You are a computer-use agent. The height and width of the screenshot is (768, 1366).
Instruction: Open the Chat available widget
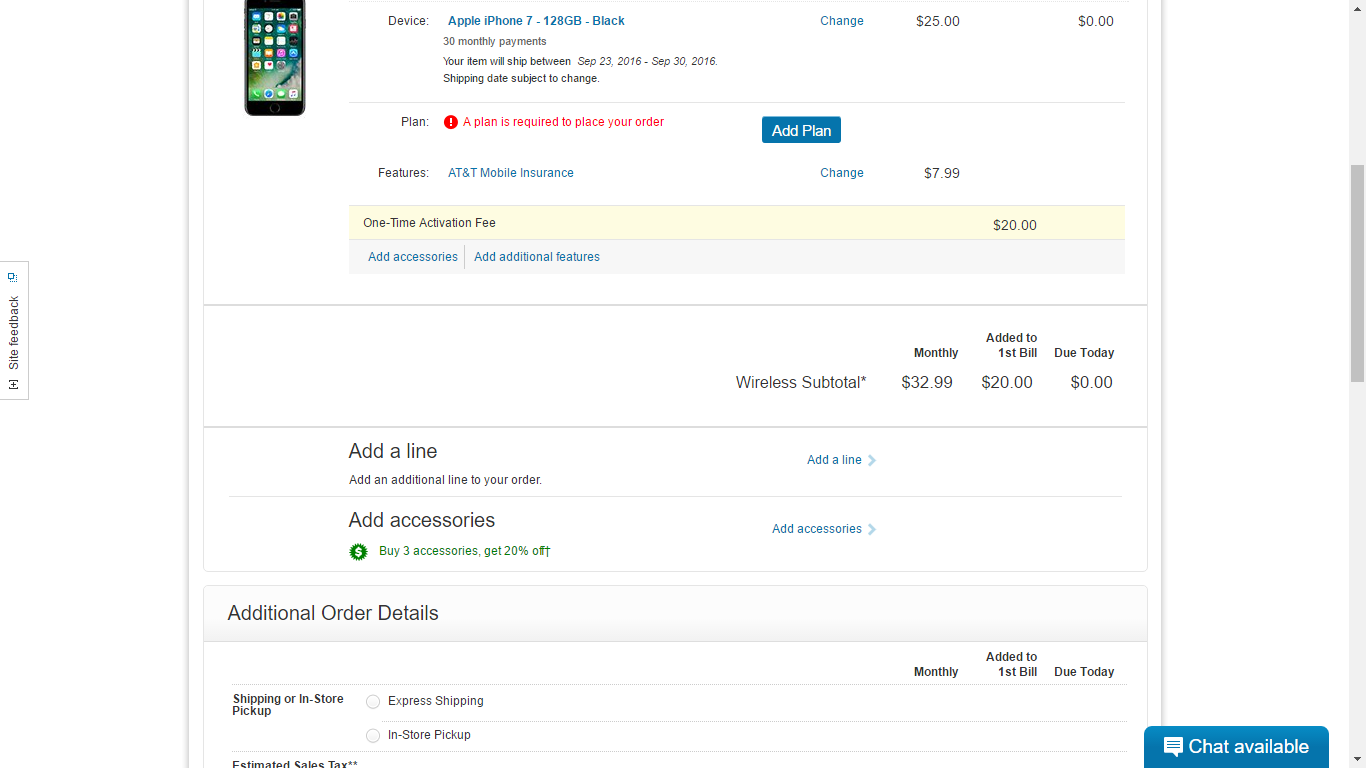1236,747
